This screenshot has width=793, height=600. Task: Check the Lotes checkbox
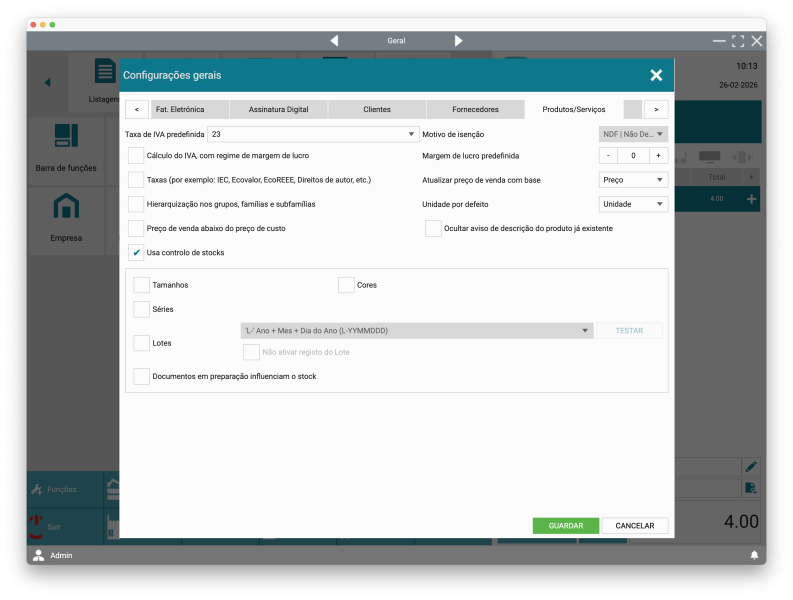(x=142, y=343)
